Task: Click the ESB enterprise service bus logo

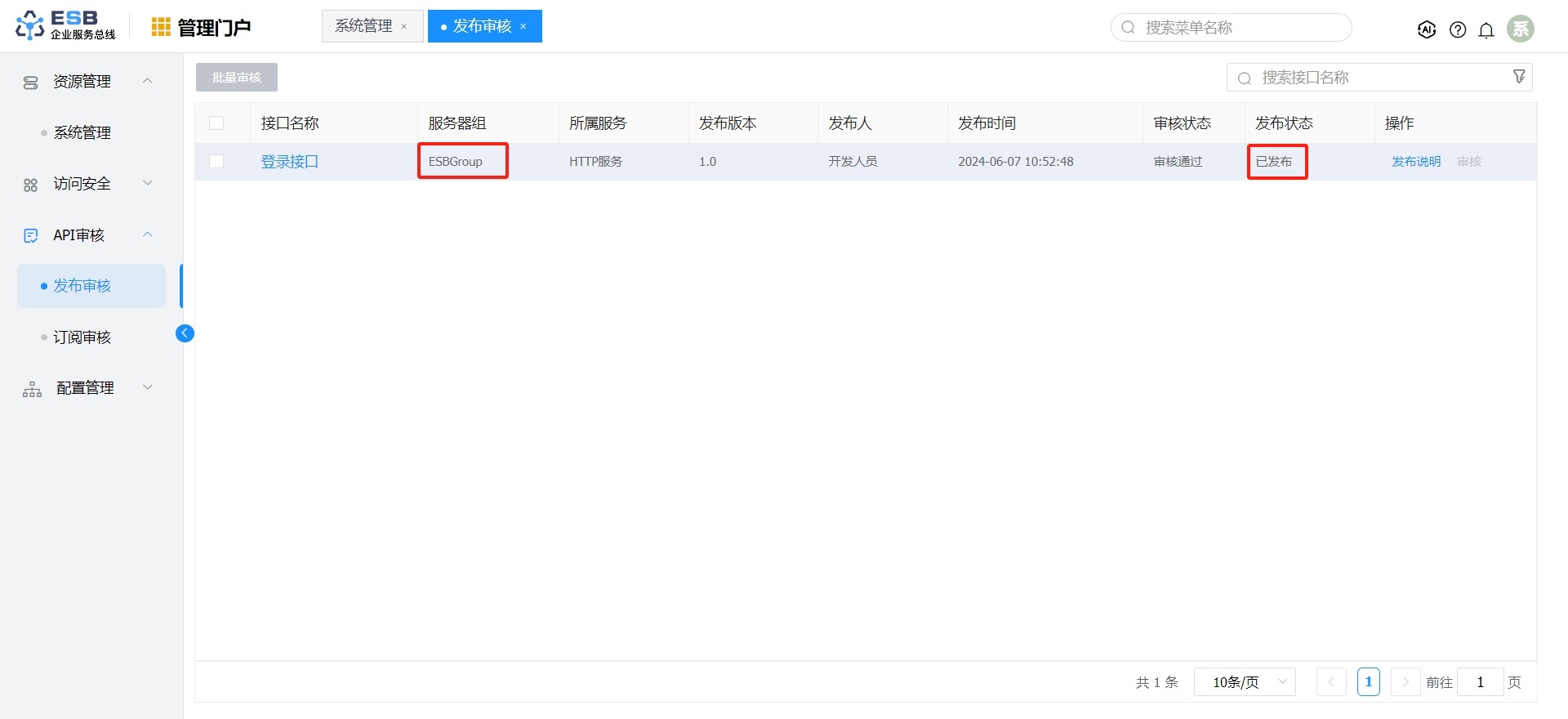Action: [65, 25]
